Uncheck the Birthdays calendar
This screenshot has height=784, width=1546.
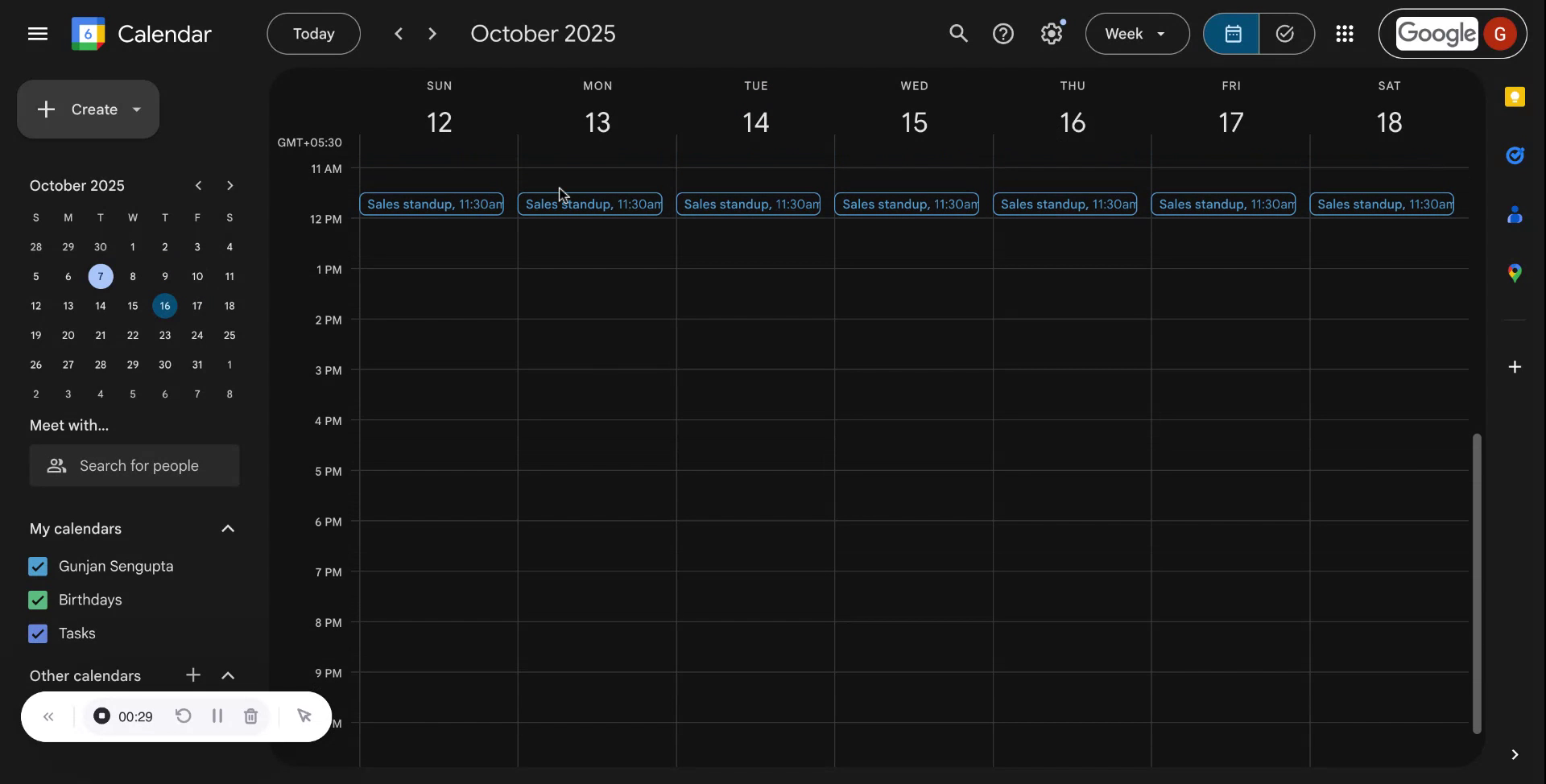point(37,600)
